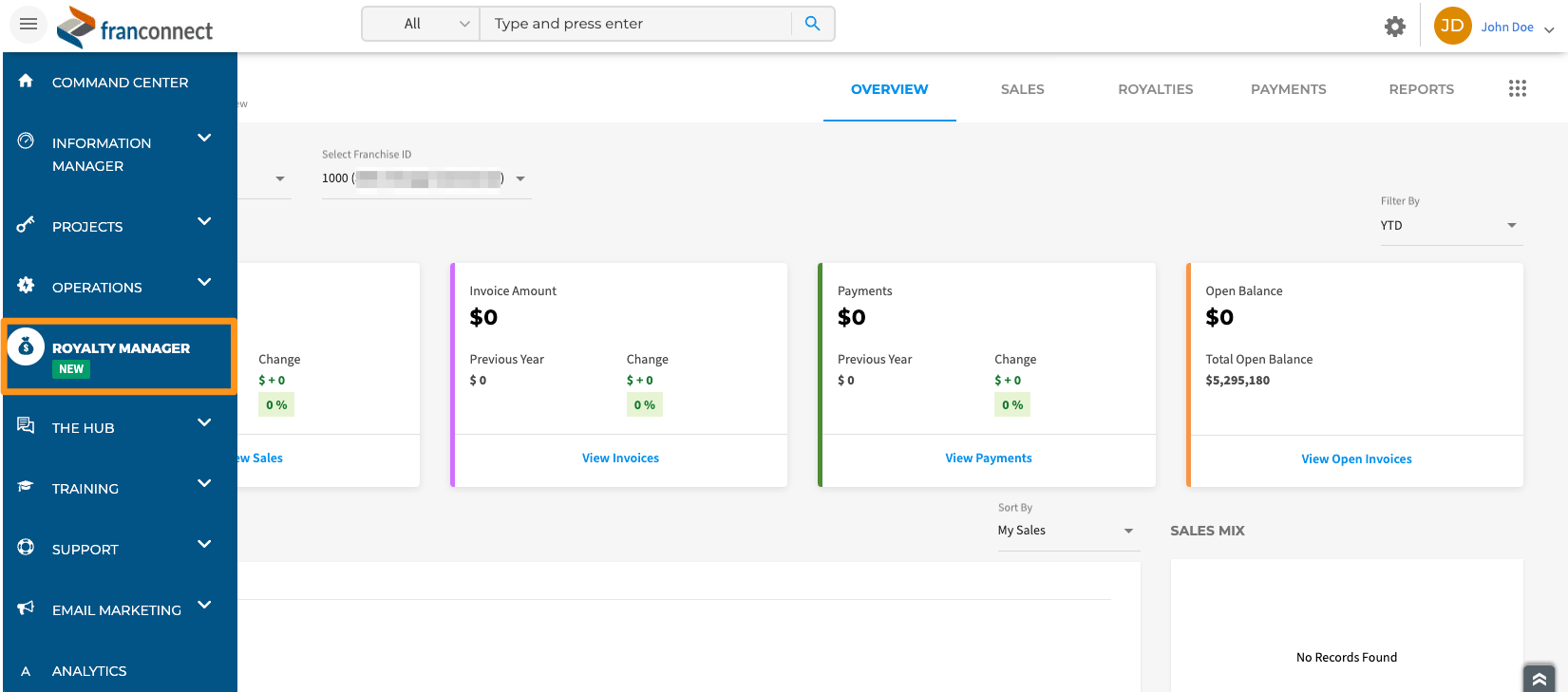Image resolution: width=1568 pixels, height=692 pixels.
Task: Click the NEW badge under Royalty Manager
Action: 71,369
